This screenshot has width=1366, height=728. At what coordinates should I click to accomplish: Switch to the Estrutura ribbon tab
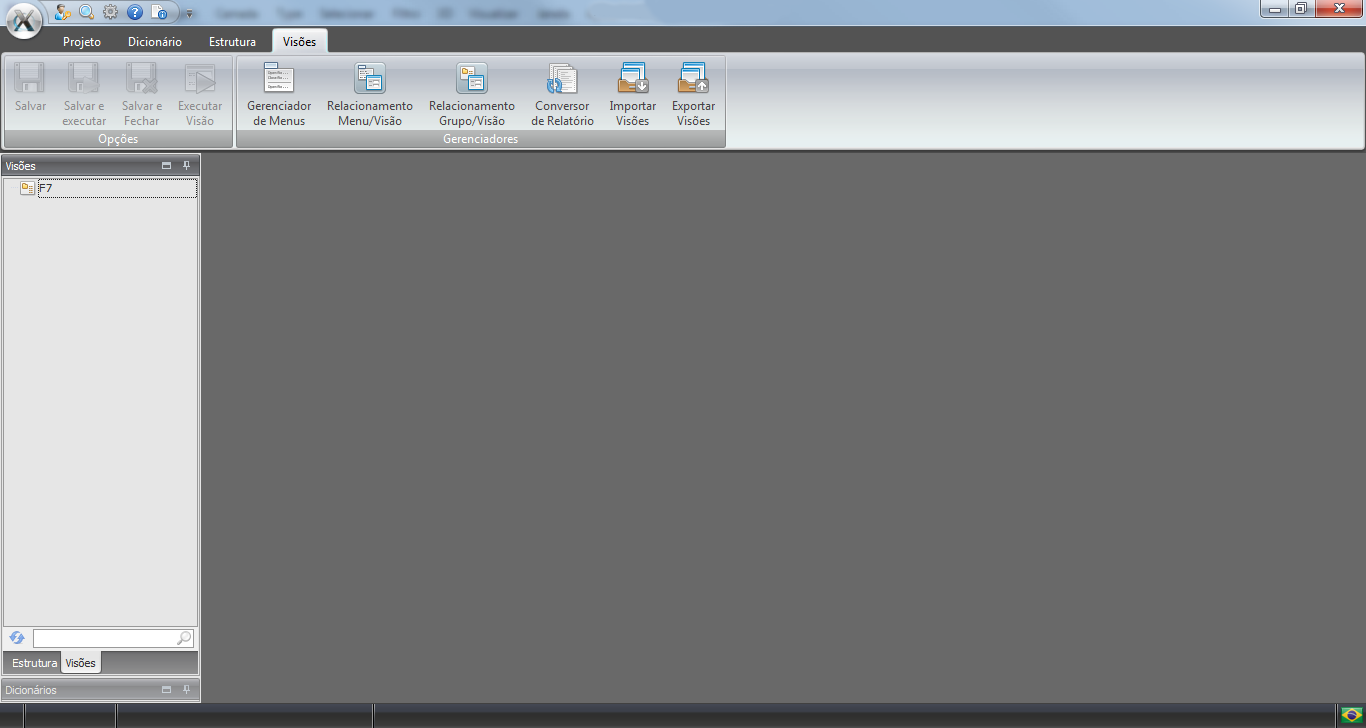coord(232,42)
